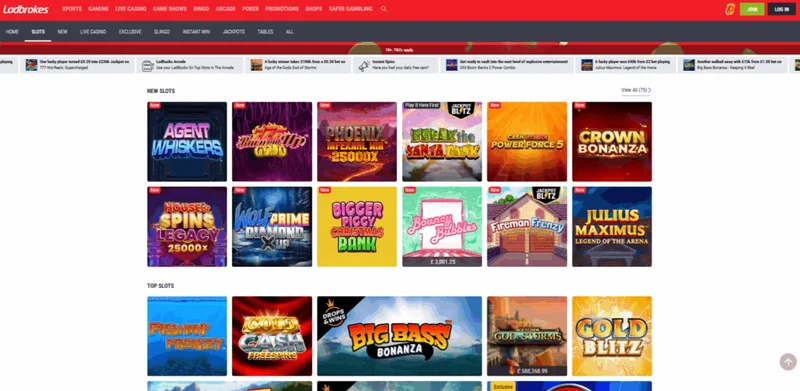
Task: Open the Big Bass Bonanza tile
Action: [399, 336]
